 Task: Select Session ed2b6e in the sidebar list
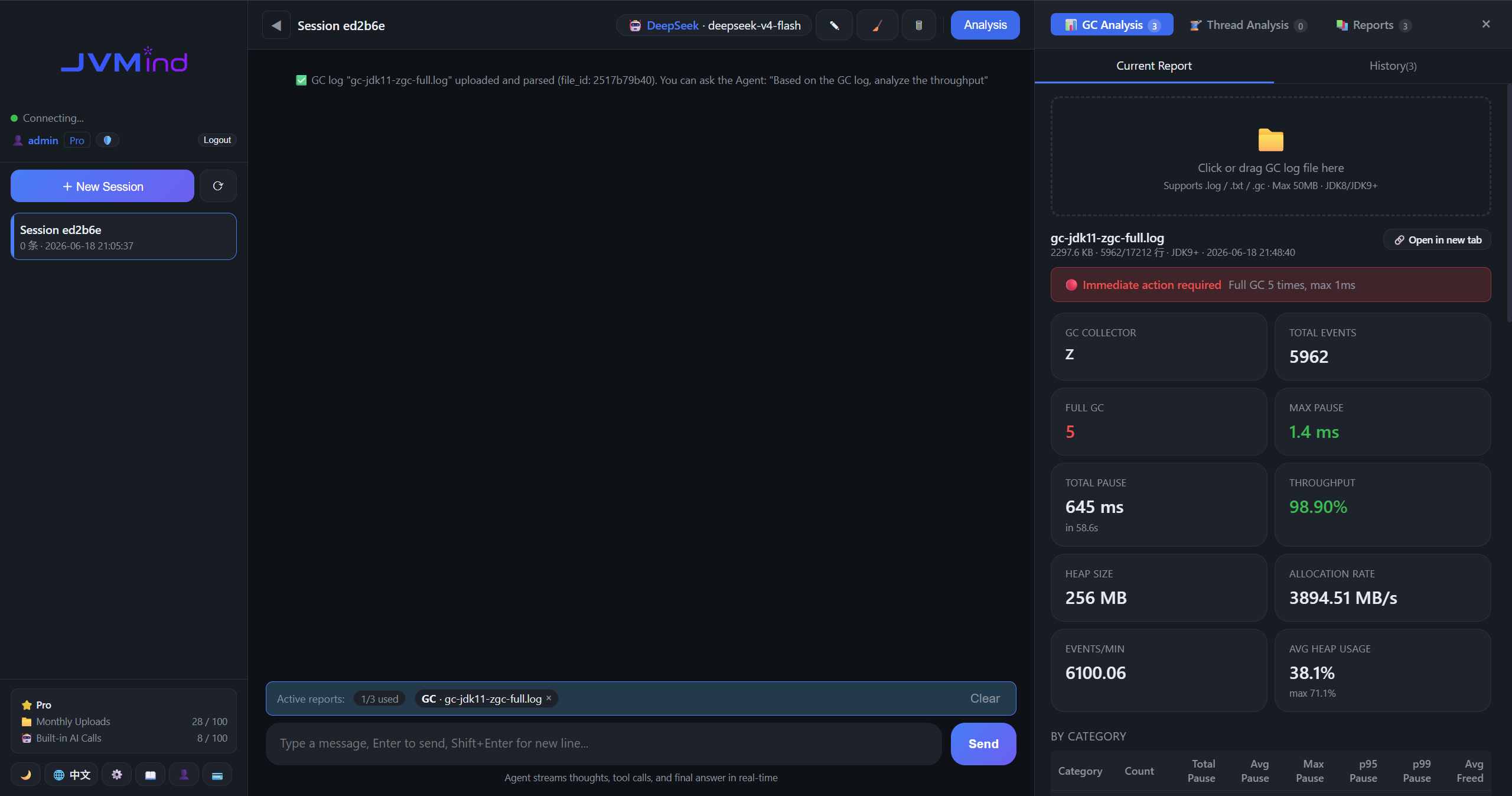123,236
